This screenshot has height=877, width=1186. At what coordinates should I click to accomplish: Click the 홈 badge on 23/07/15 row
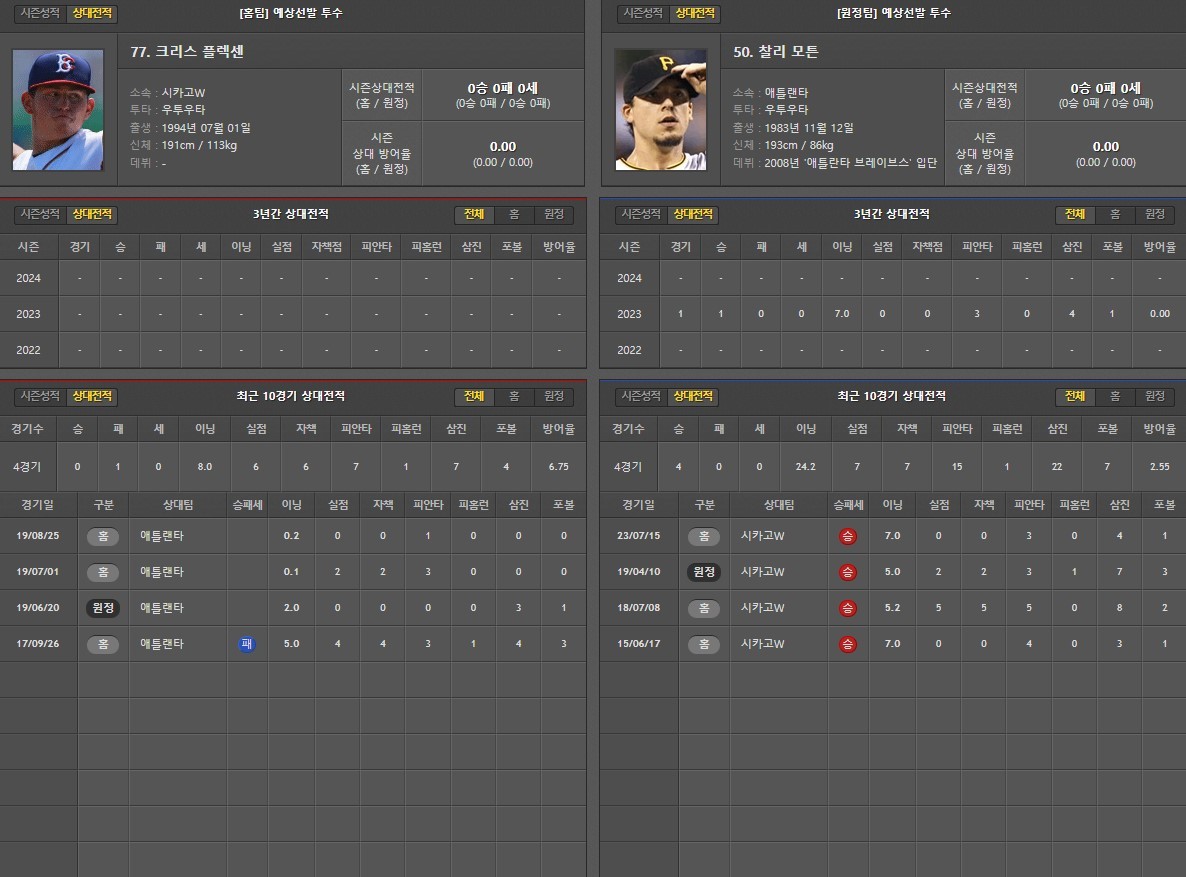pos(704,536)
